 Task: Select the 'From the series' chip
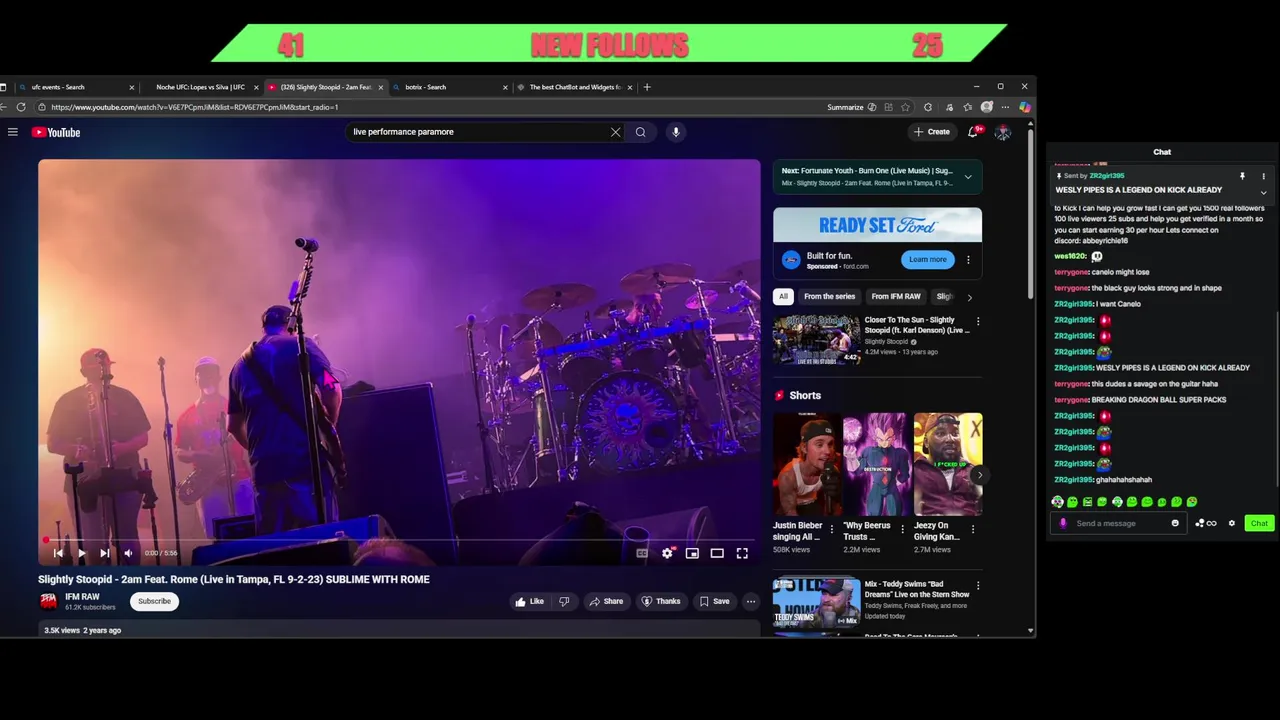pyautogui.click(x=829, y=296)
